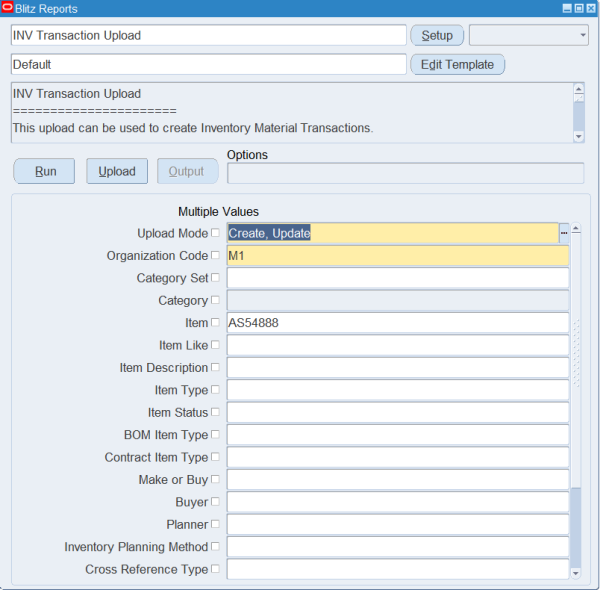
Task: Maximize the Blitz Reports window
Action: point(579,8)
